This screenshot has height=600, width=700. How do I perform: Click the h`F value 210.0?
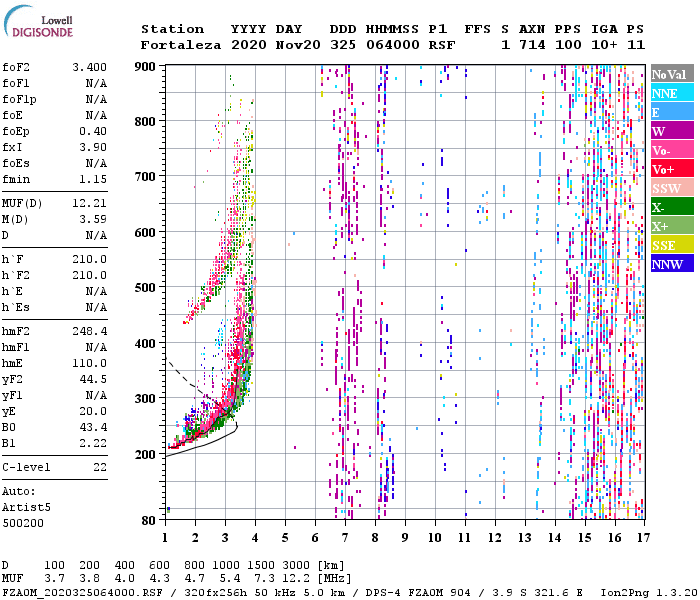point(90,259)
